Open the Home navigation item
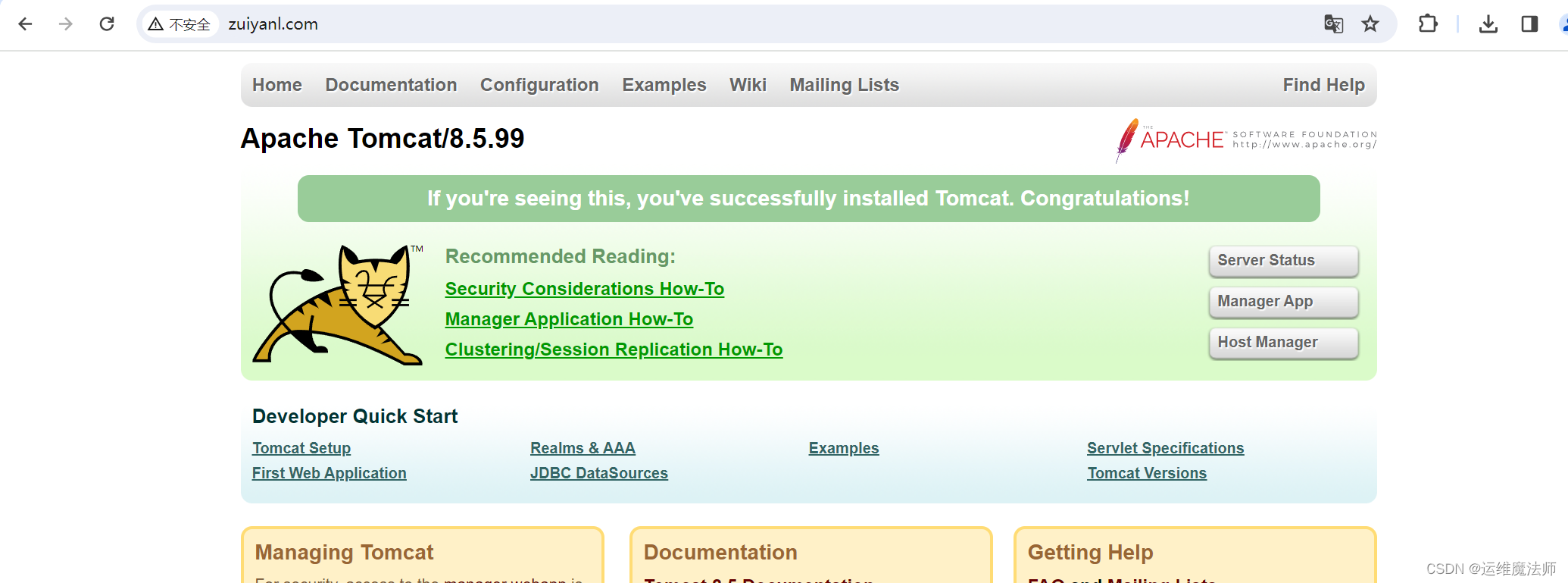Viewport: 1568px width, 583px height. point(277,85)
